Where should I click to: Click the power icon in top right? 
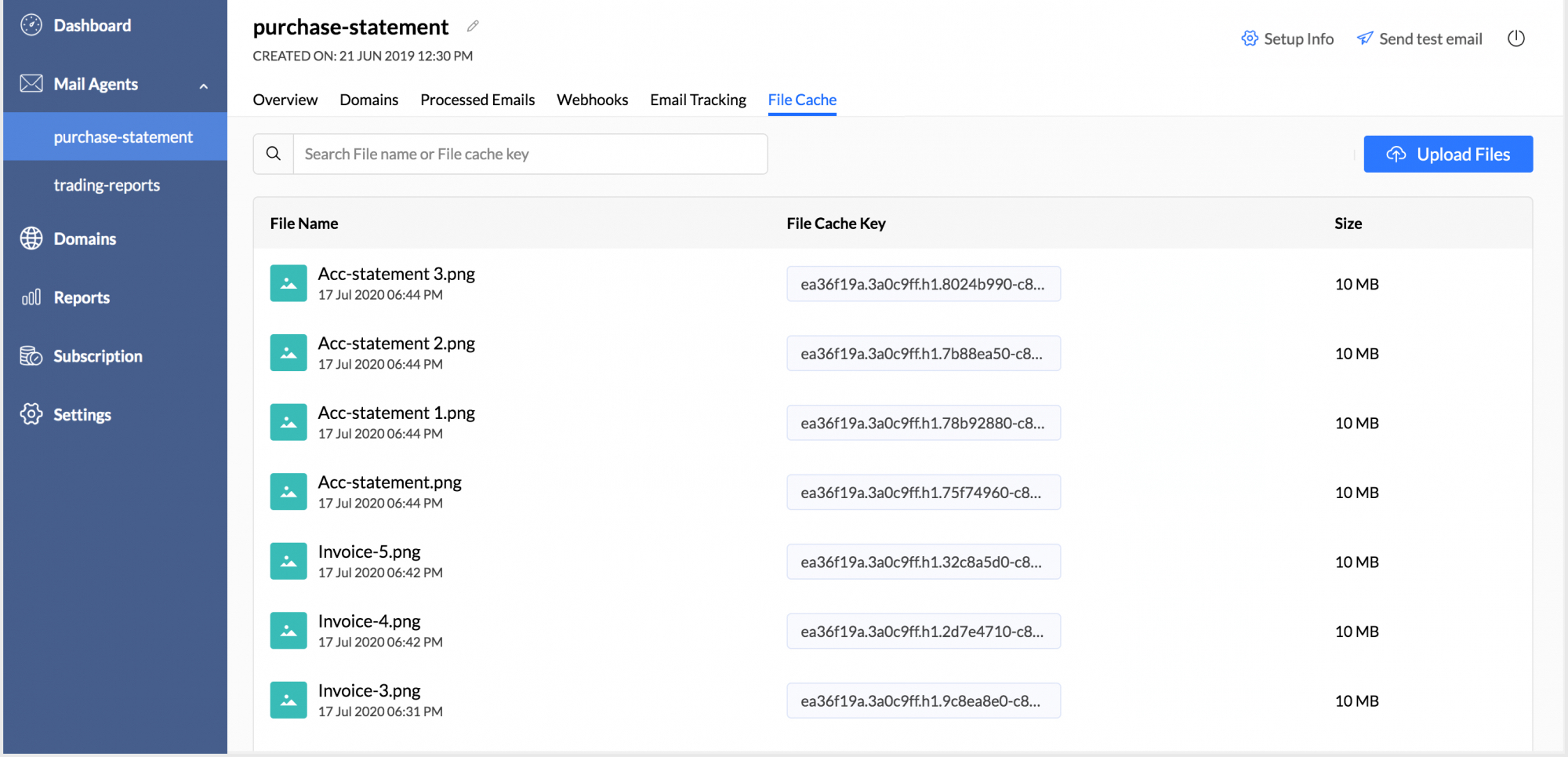tap(1515, 38)
